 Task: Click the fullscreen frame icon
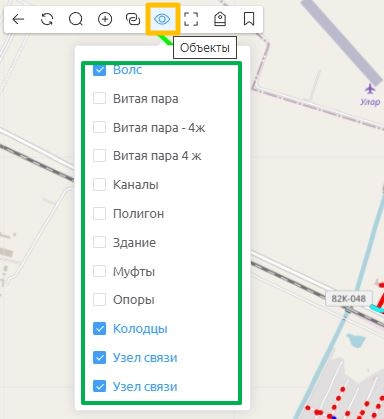191,19
